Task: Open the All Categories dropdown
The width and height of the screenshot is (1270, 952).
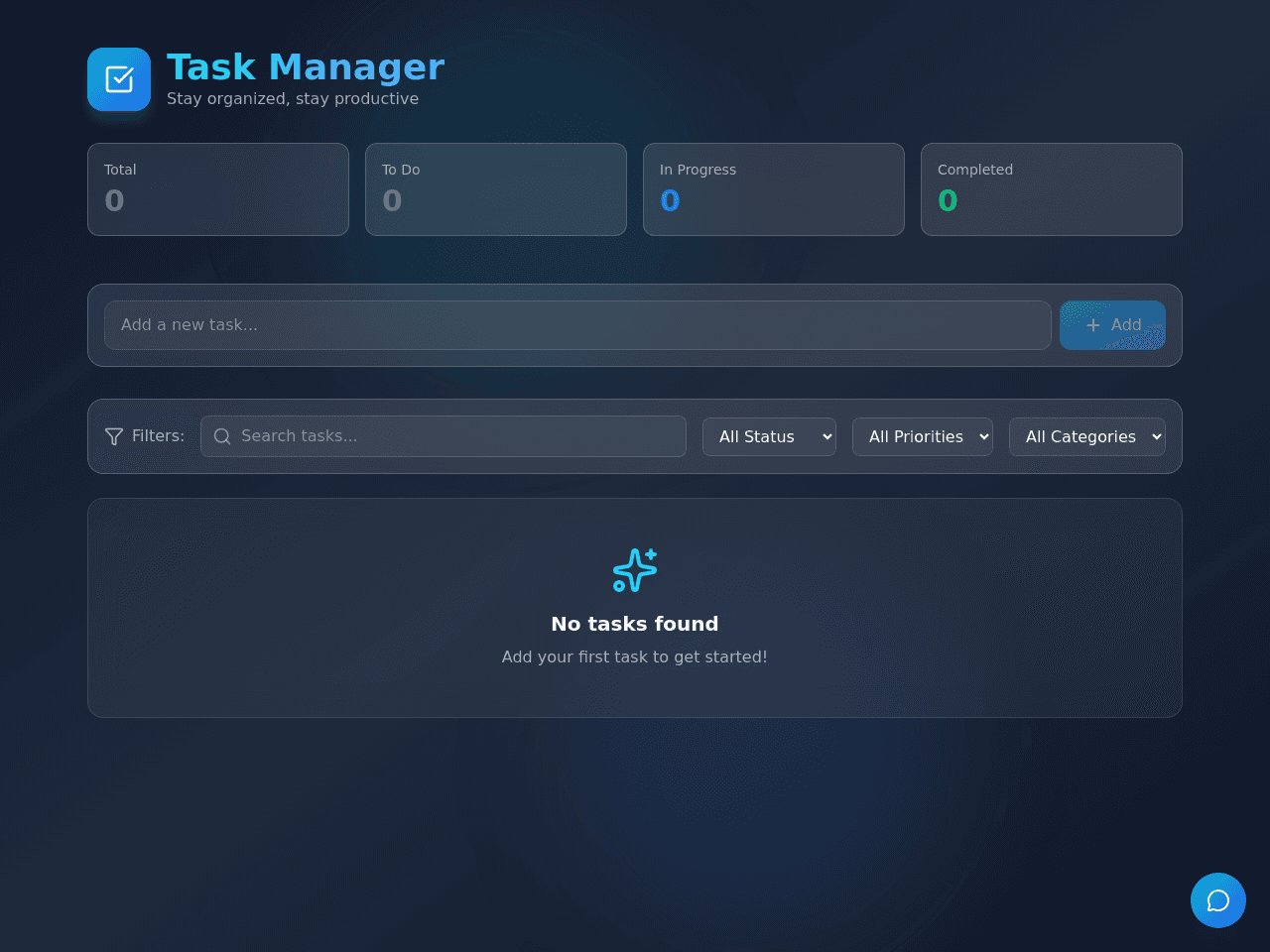Action: (x=1087, y=436)
